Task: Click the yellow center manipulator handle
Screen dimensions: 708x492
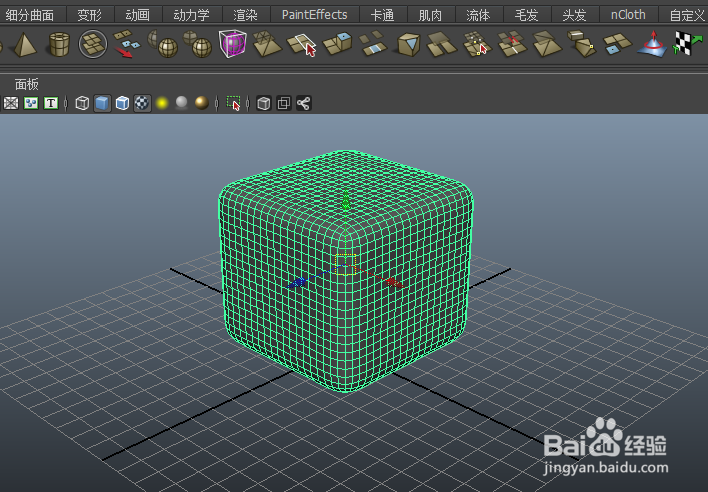Action: pyautogui.click(x=346, y=265)
